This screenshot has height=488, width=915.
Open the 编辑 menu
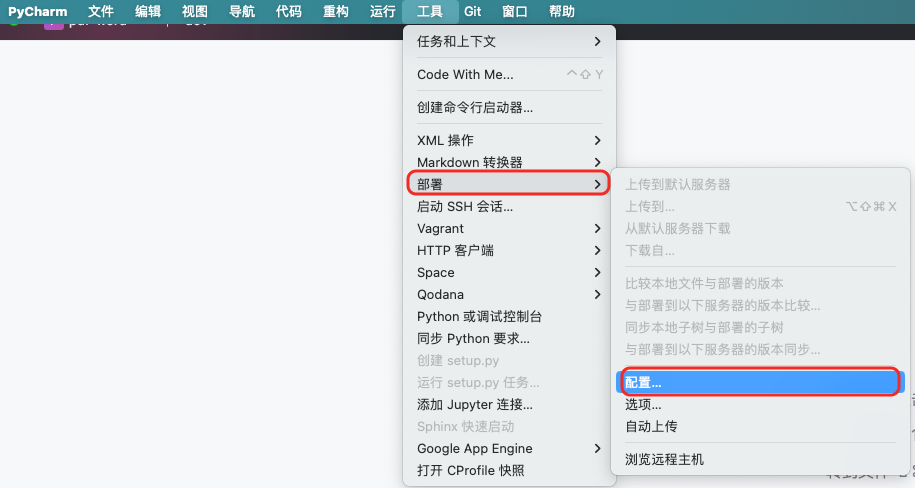pyautogui.click(x=148, y=11)
